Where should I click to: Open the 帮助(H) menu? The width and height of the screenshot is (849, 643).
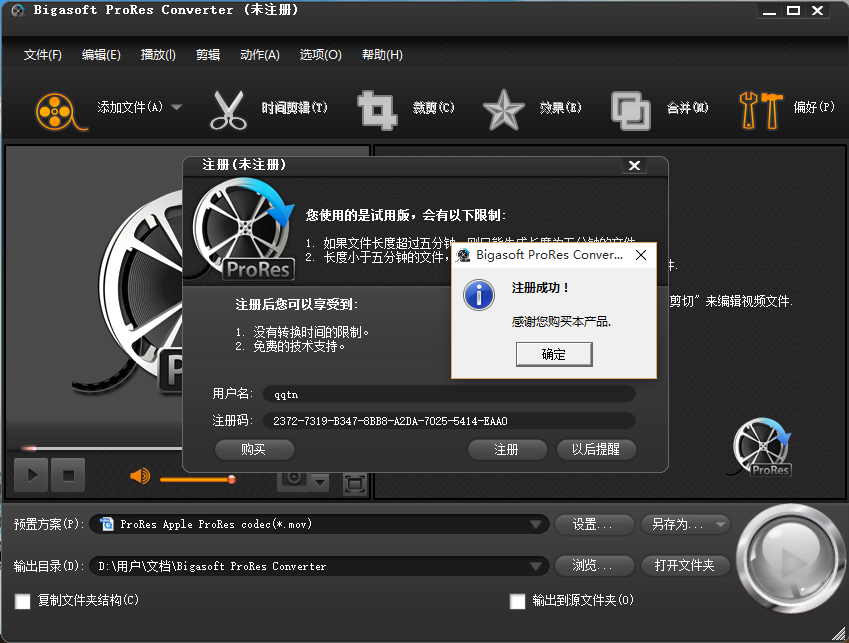click(382, 55)
